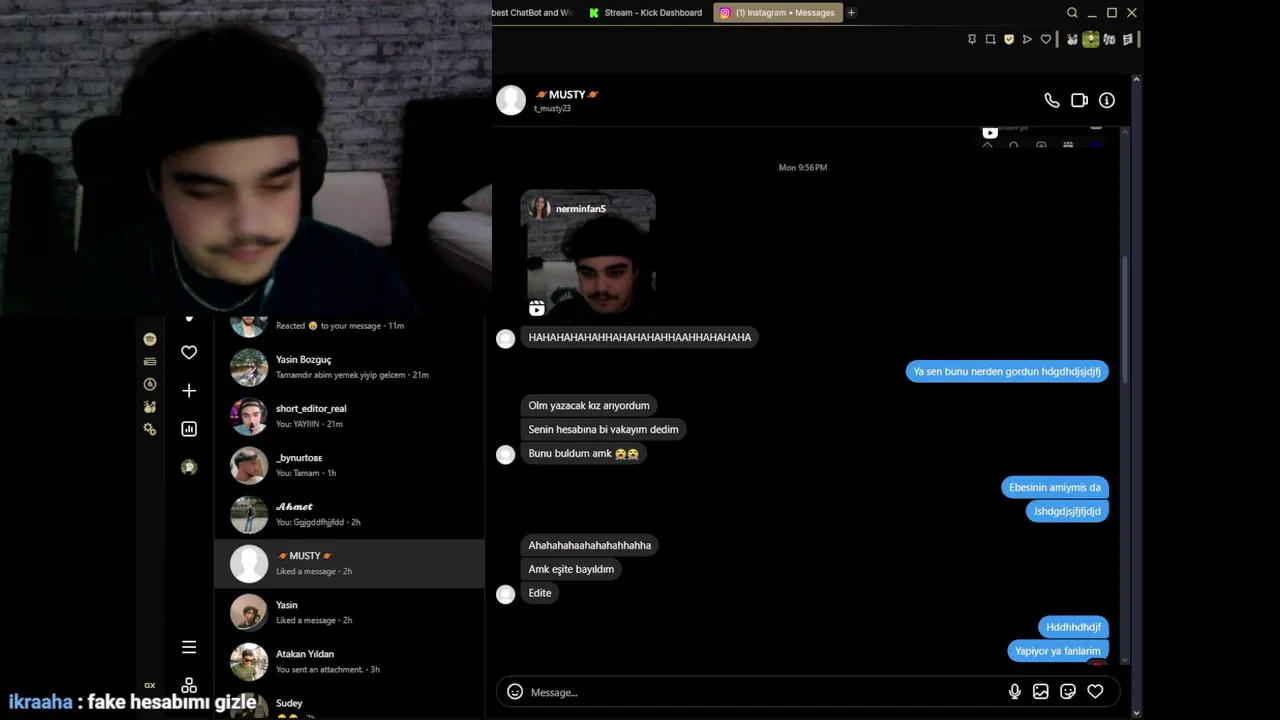Open the Sudey conversation
Image resolution: width=1280 pixels, height=720 pixels.
pos(349,704)
